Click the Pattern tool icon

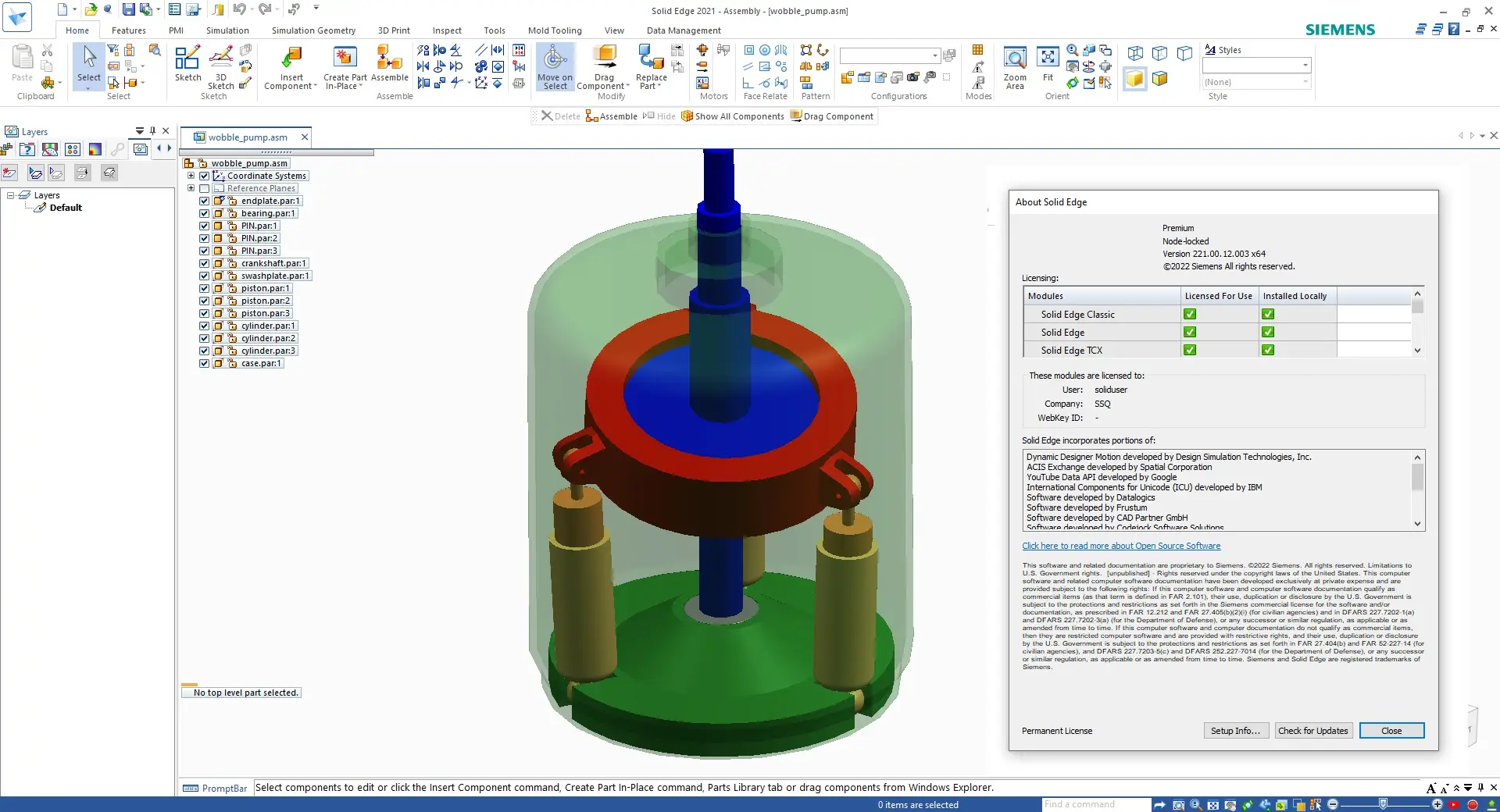pyautogui.click(x=806, y=52)
